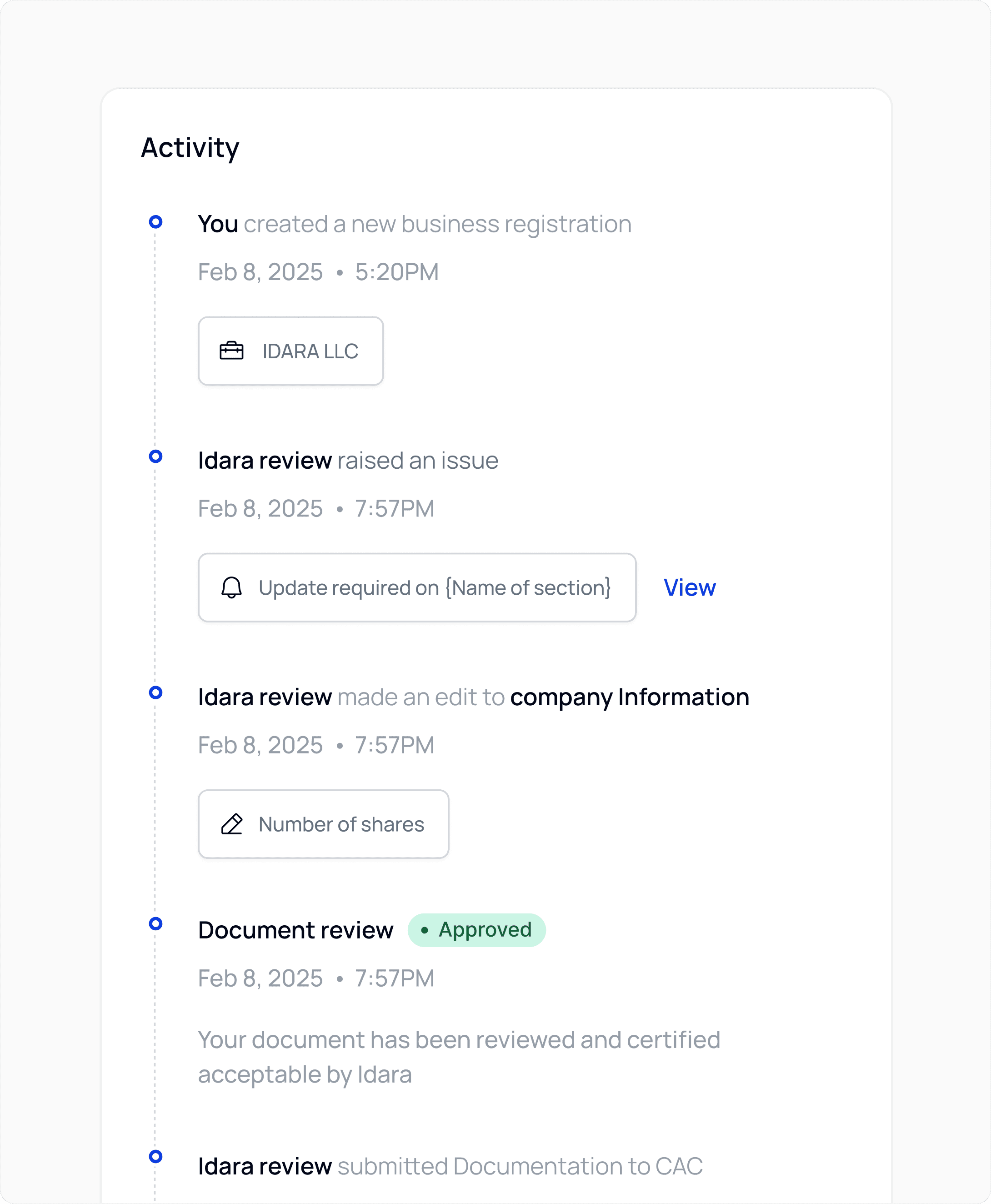
Task: Click the Feb 8, 2025 5:20PM timestamp
Action: [x=318, y=272]
